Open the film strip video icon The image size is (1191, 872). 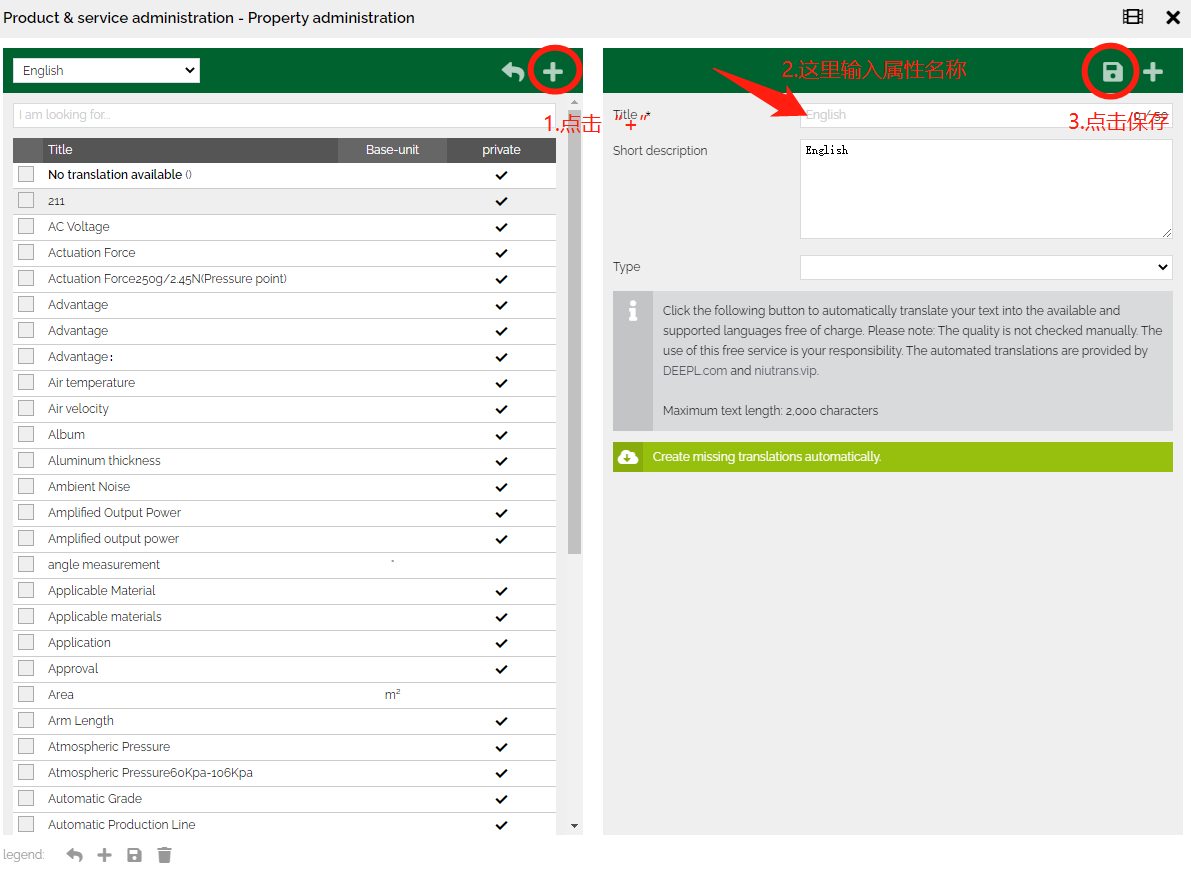pos(1133,17)
